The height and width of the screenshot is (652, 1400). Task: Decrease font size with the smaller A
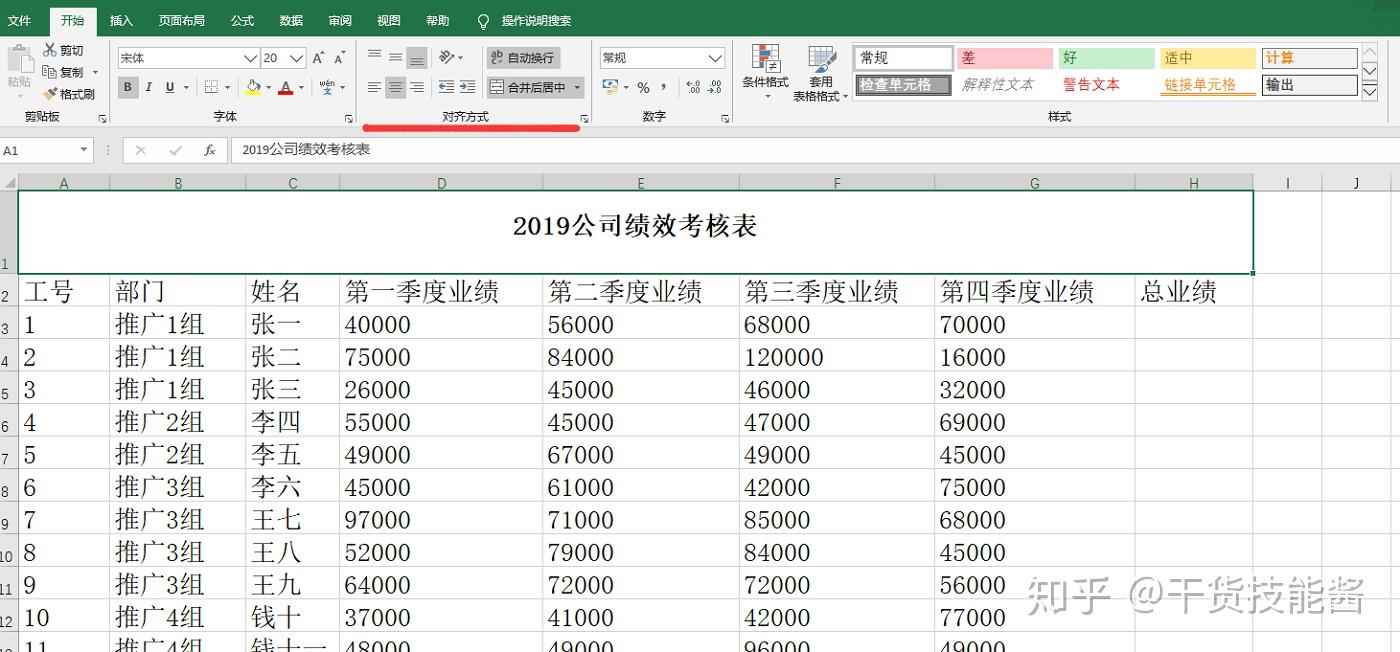pyautogui.click(x=338, y=58)
